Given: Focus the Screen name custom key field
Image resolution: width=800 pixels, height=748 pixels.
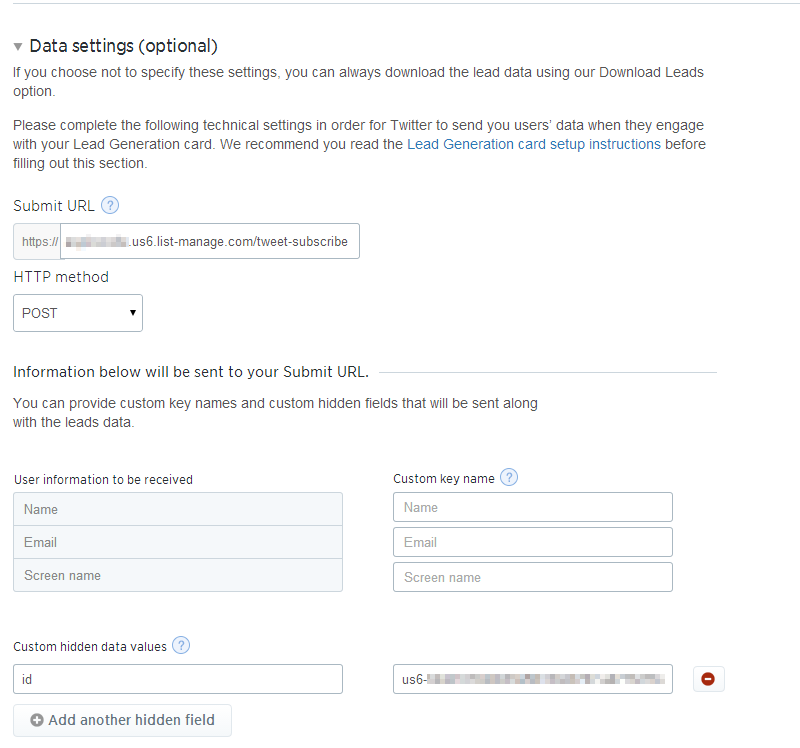Looking at the screenshot, I should (x=532, y=577).
